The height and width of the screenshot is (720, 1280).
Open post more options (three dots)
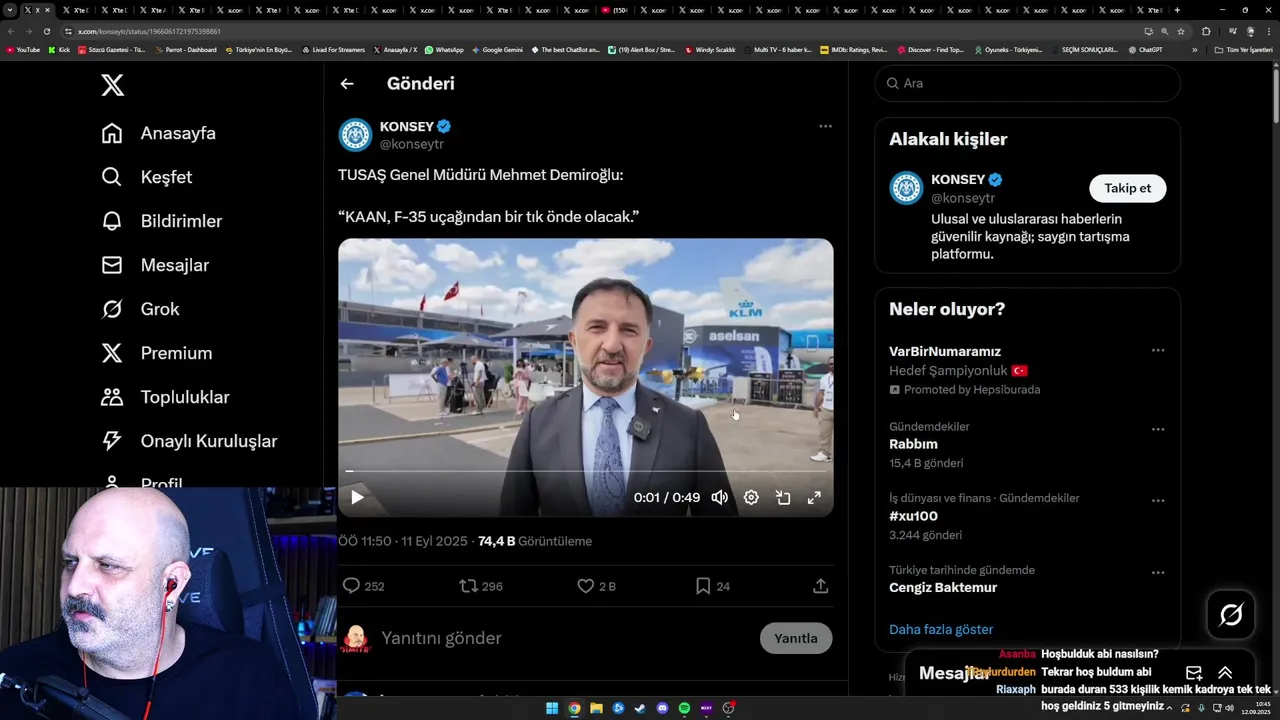click(x=825, y=126)
